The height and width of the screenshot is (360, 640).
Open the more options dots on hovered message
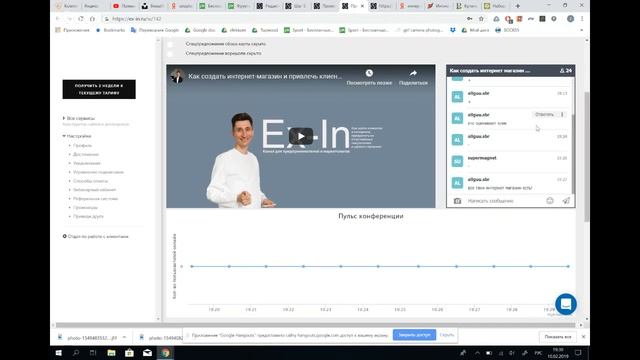point(562,114)
